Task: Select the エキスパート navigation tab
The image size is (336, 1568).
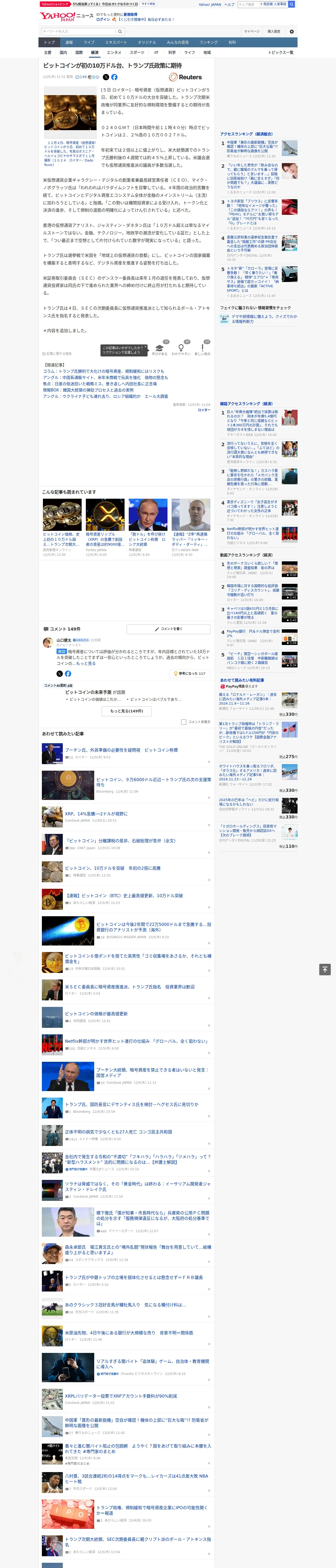Action: coord(116,43)
